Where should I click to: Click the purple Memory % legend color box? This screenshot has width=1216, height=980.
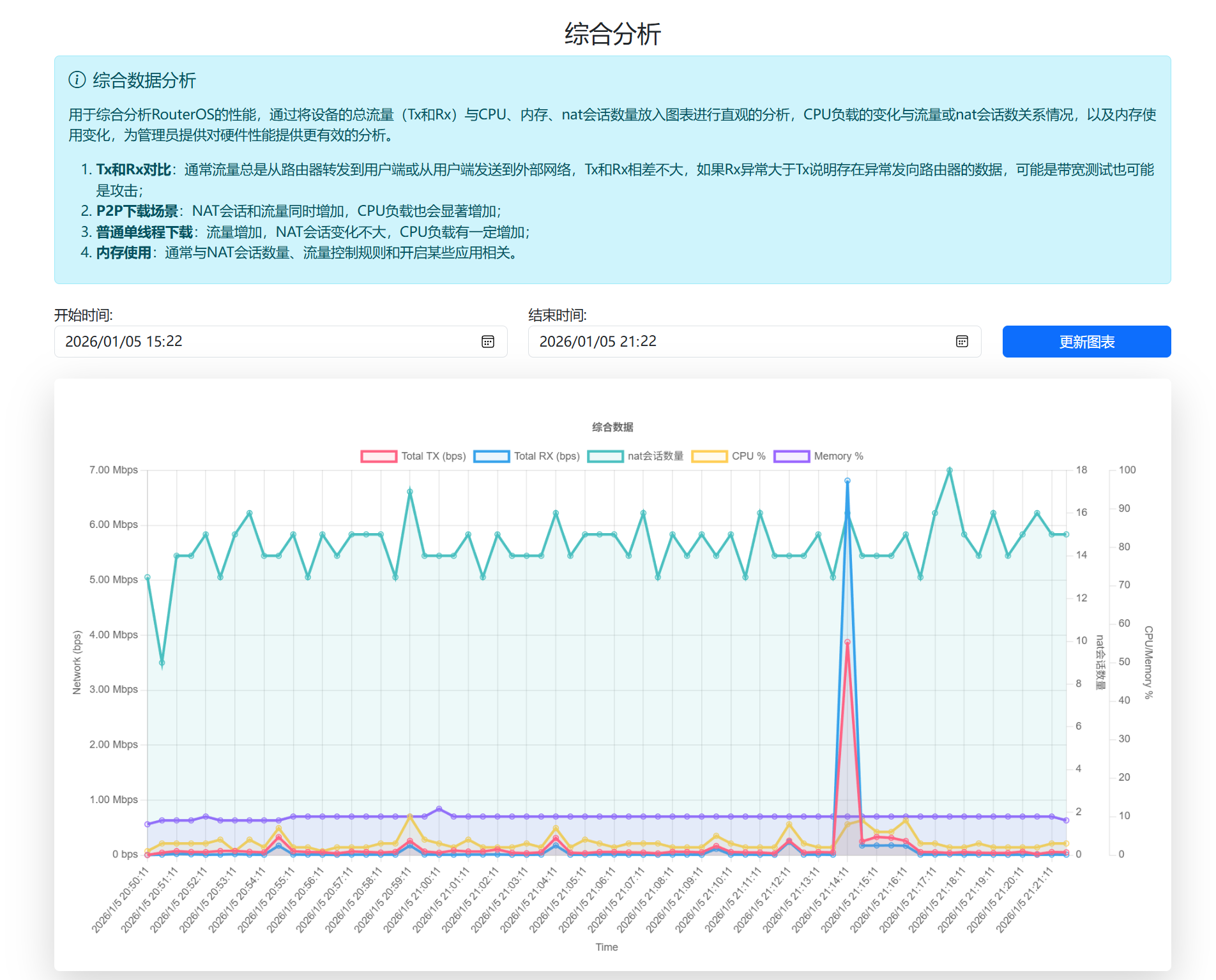pos(791,456)
